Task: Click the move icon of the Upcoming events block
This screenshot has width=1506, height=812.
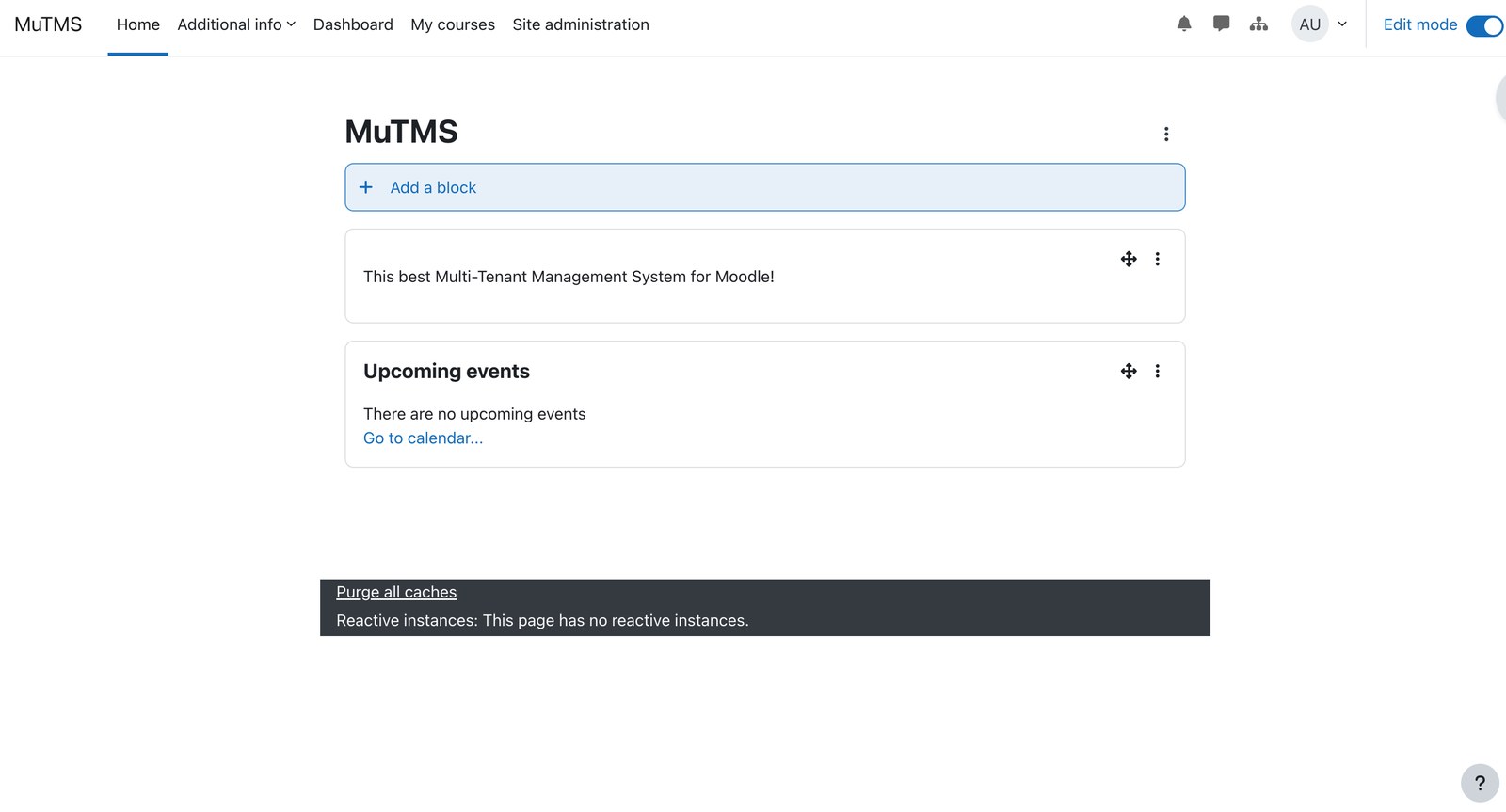Action: [x=1129, y=371]
